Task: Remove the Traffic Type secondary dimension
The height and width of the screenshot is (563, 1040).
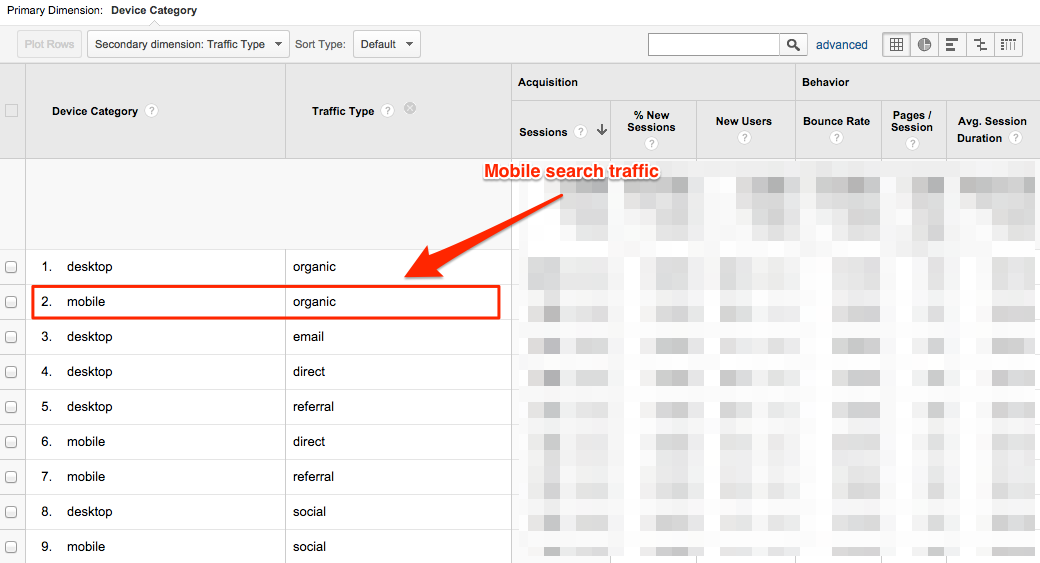Action: 411,108
